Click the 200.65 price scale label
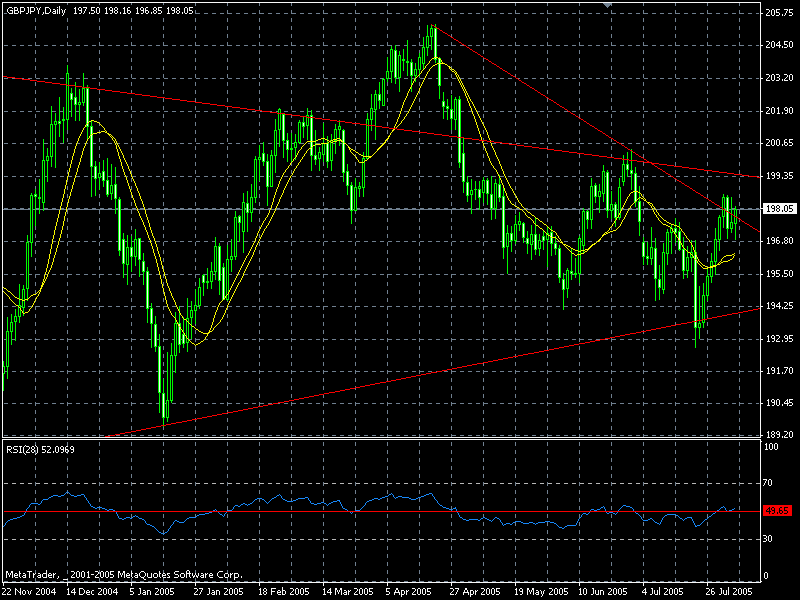Image resolution: width=800 pixels, height=600 pixels. pos(779,143)
